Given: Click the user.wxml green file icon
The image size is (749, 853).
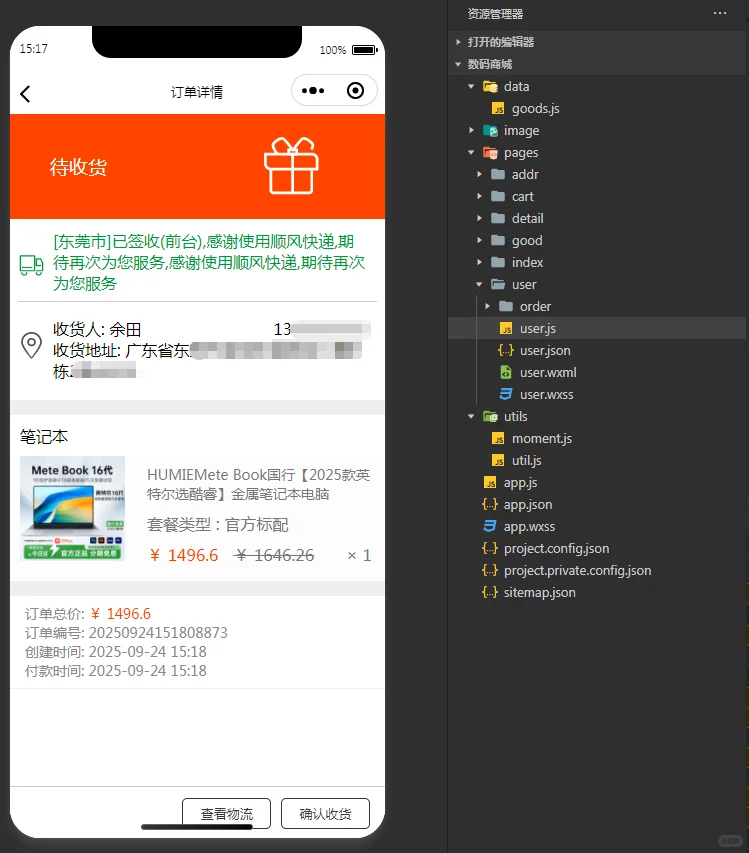Looking at the screenshot, I should tap(506, 372).
